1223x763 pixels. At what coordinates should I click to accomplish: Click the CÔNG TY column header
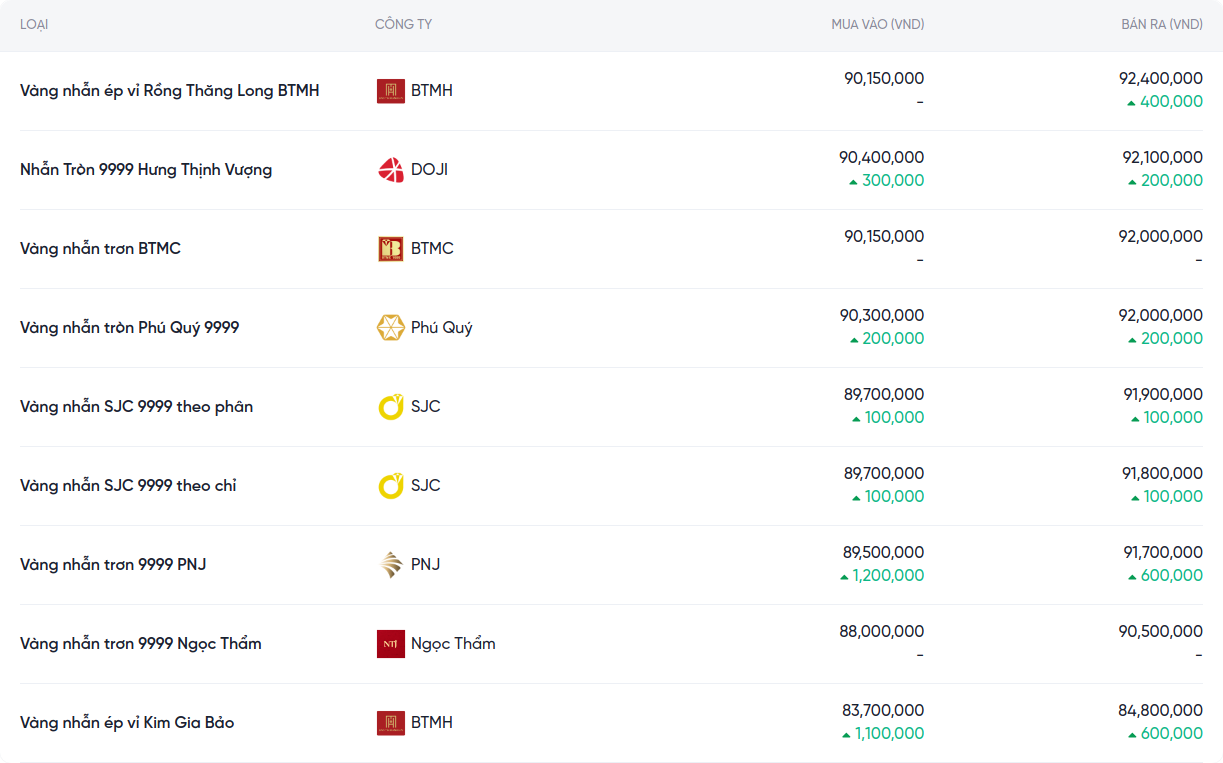pyautogui.click(x=404, y=24)
